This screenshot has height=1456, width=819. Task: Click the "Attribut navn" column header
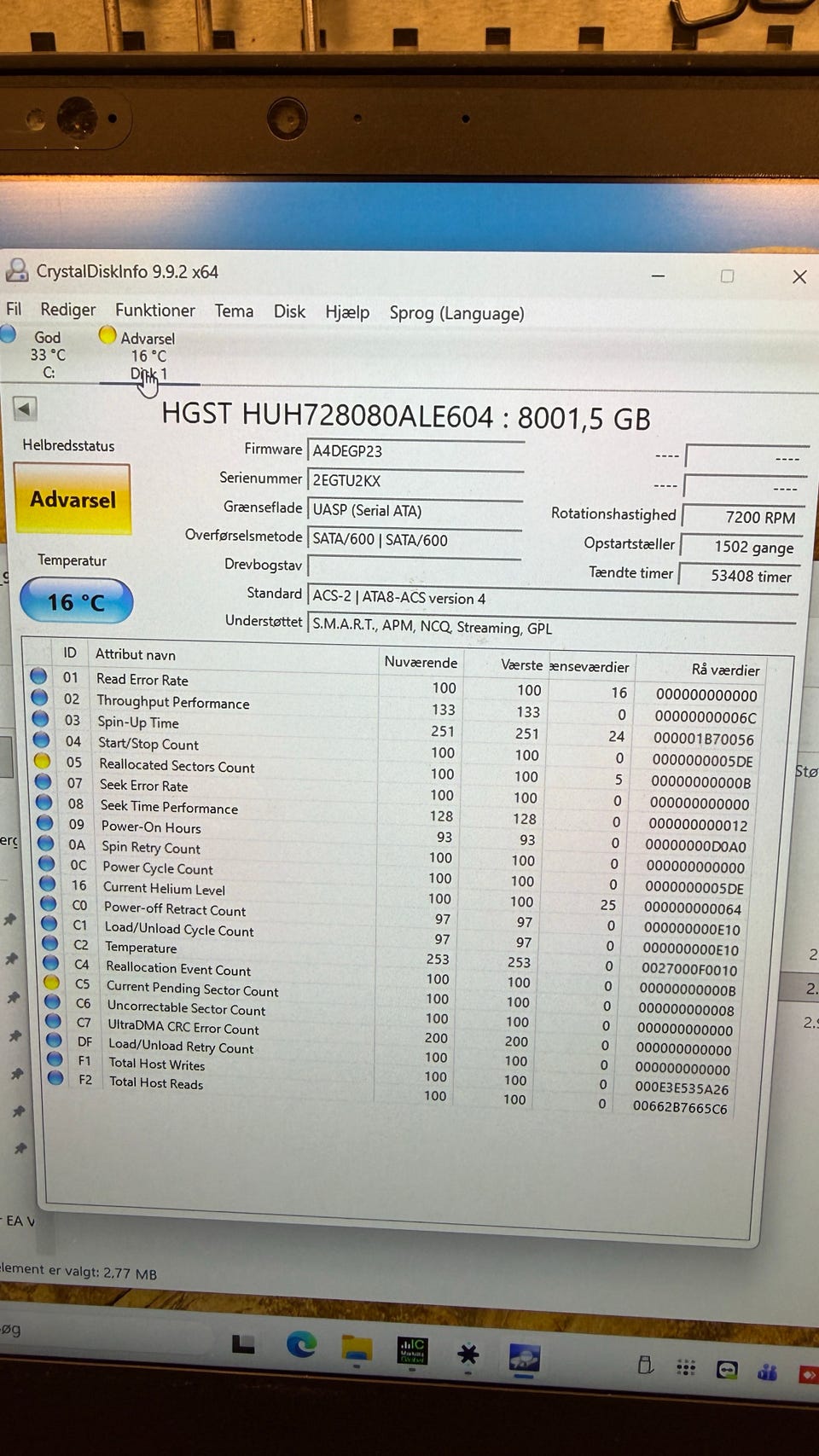tap(136, 654)
